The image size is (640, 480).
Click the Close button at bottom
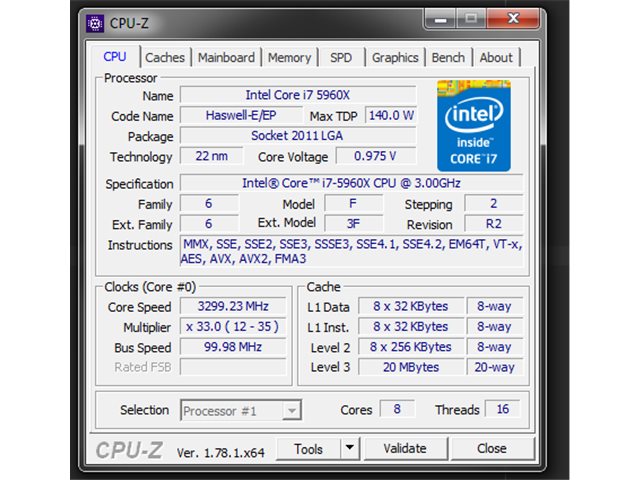coord(492,449)
